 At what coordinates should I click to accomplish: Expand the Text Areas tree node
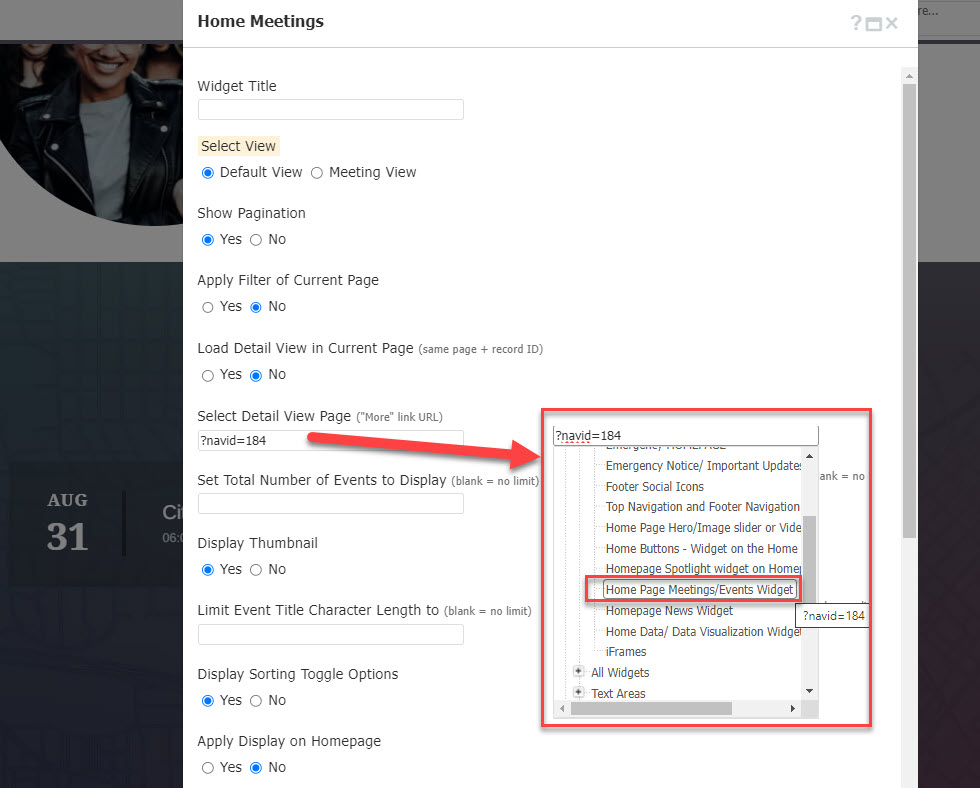point(578,692)
